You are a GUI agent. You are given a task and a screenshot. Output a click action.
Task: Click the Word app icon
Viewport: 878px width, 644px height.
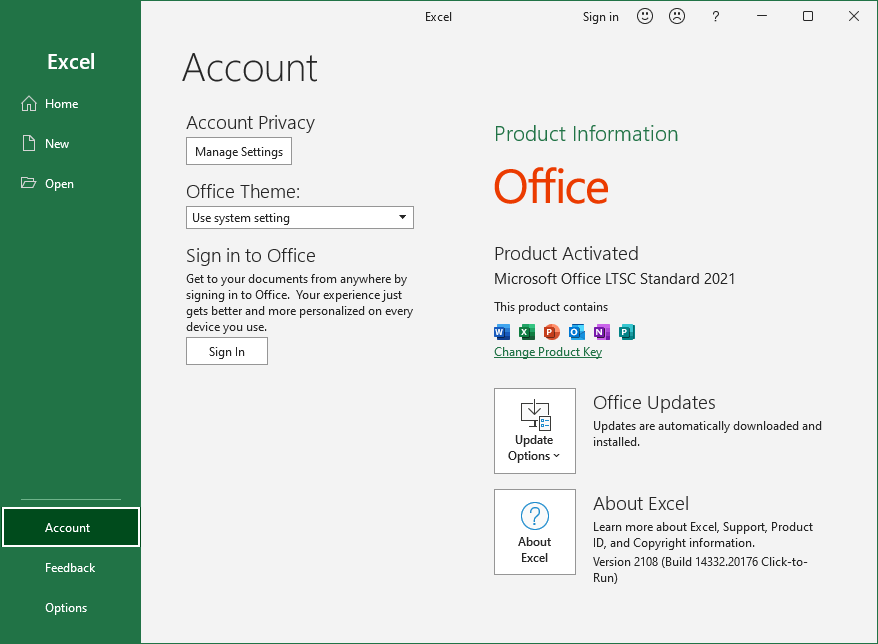[502, 332]
